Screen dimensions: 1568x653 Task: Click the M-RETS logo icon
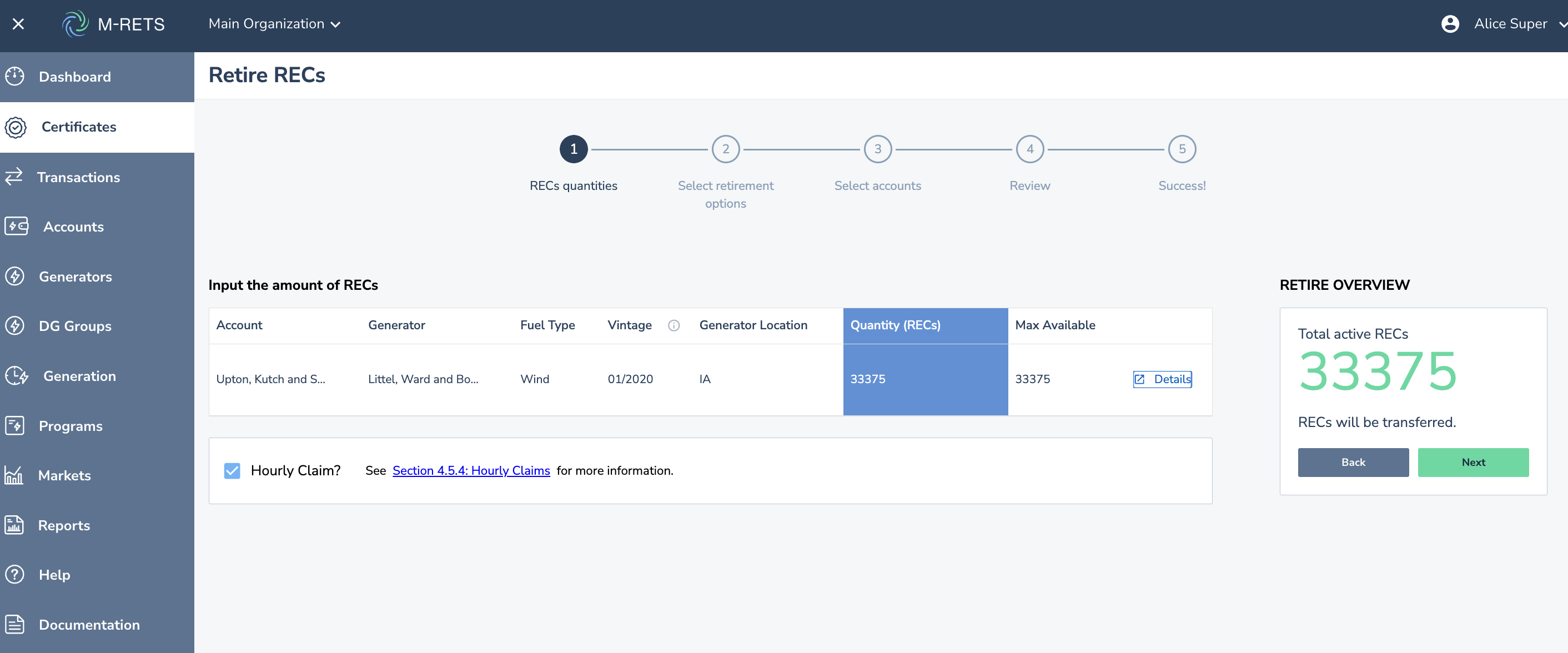click(x=76, y=24)
